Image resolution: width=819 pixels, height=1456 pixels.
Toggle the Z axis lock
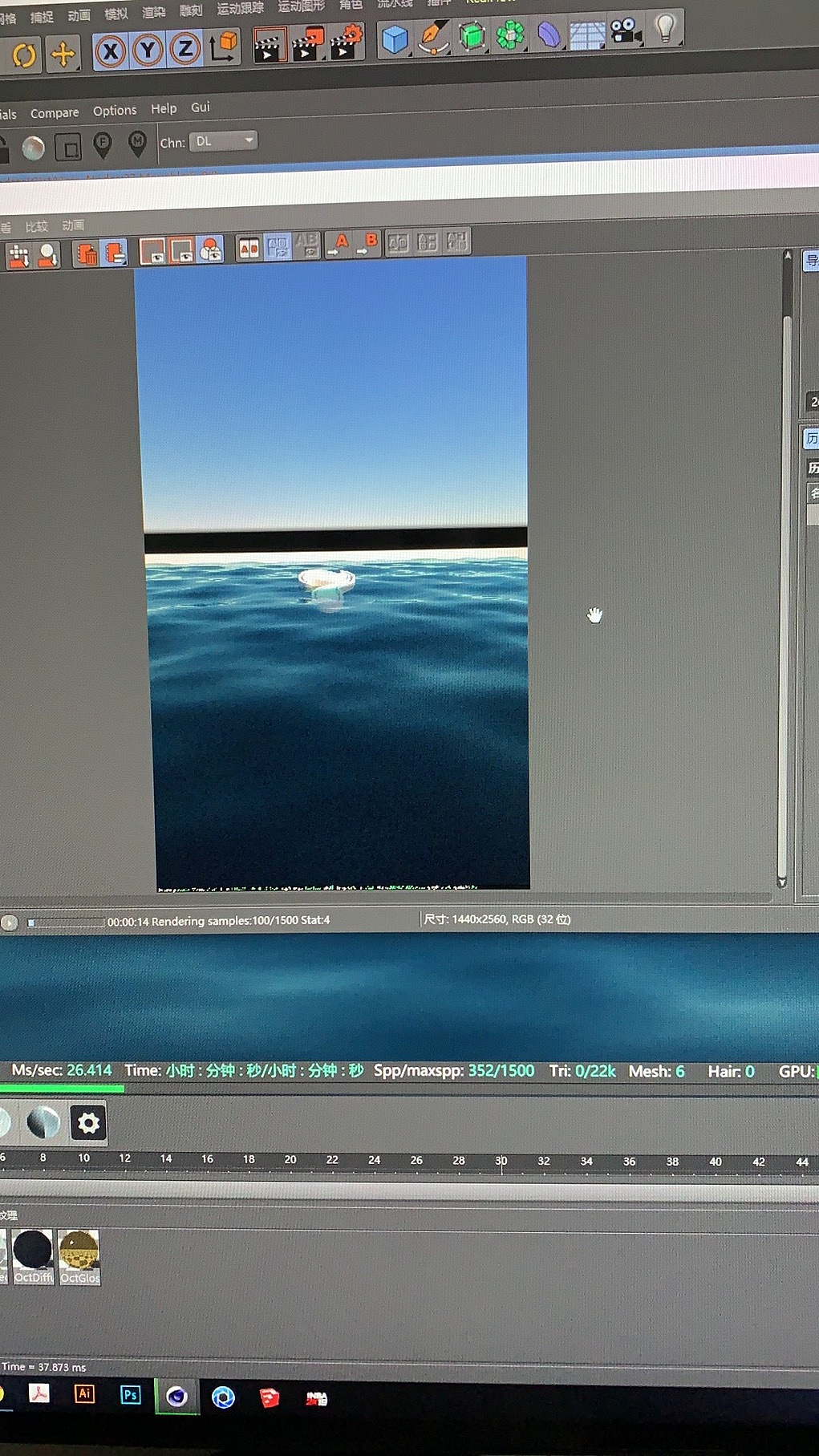(x=184, y=50)
